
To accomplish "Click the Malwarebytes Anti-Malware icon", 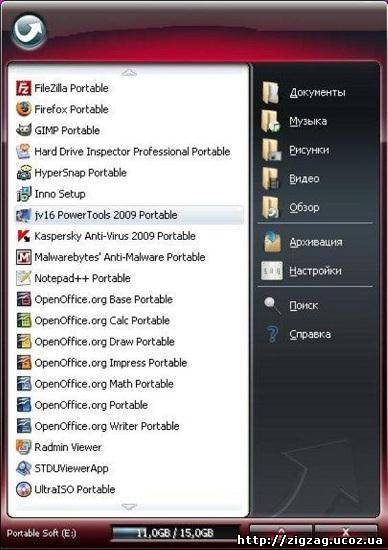I will click(x=24, y=257).
